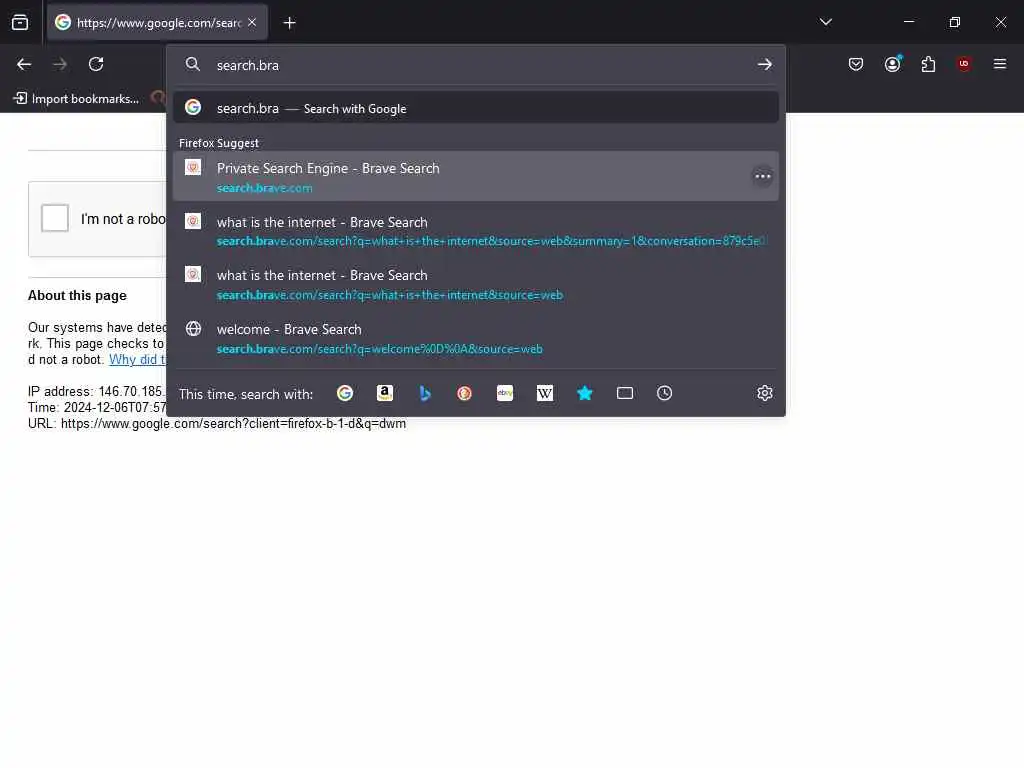Restore down the Firefox window
Viewport: 1024px width, 768px height.
pyautogui.click(x=955, y=22)
